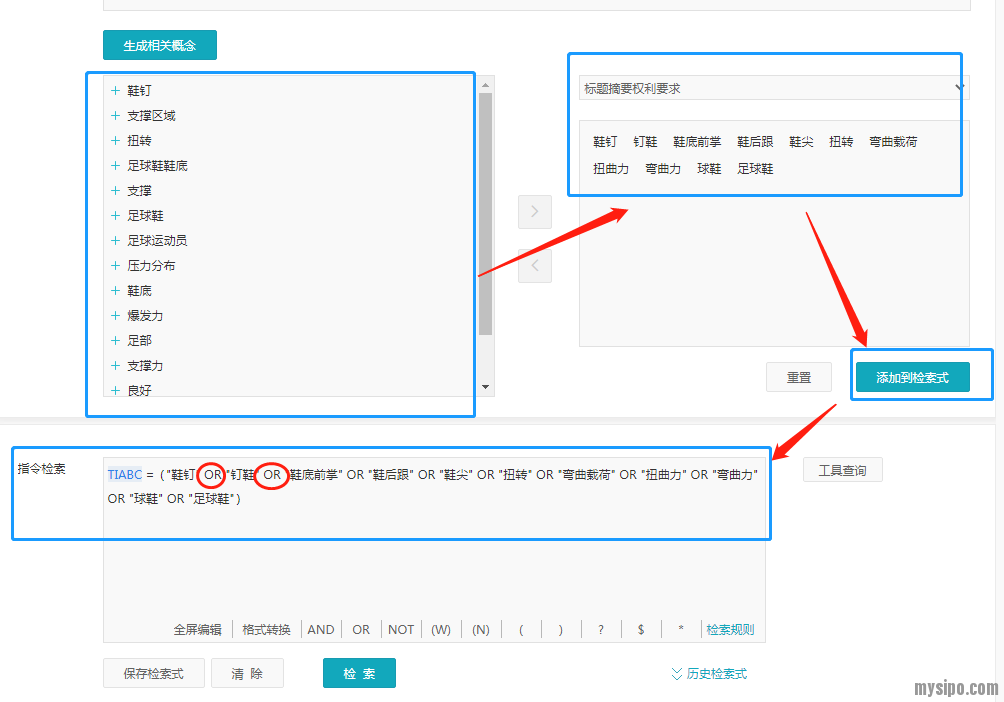Click the 重置 button
This screenshot has height=702, width=1004.
799,377
